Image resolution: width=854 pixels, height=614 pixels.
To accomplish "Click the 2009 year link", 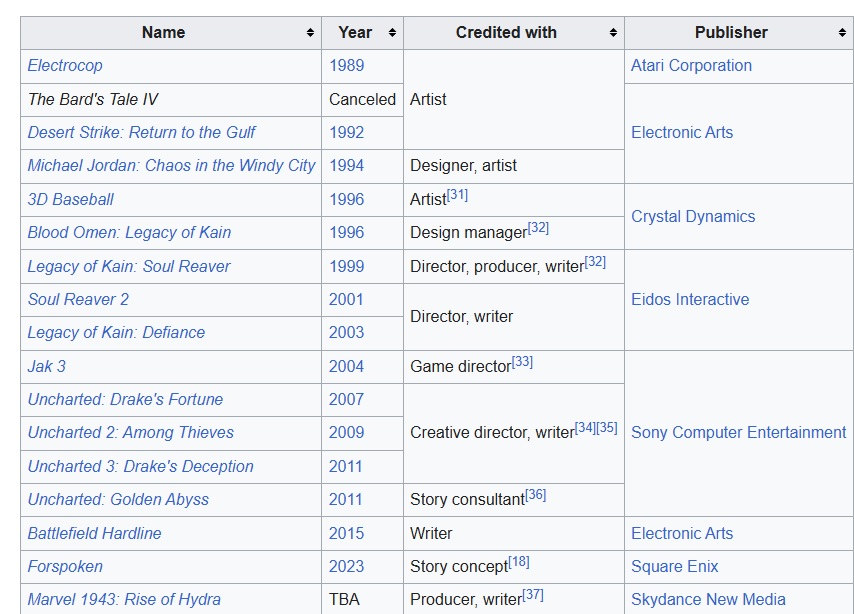I will (x=346, y=433).
